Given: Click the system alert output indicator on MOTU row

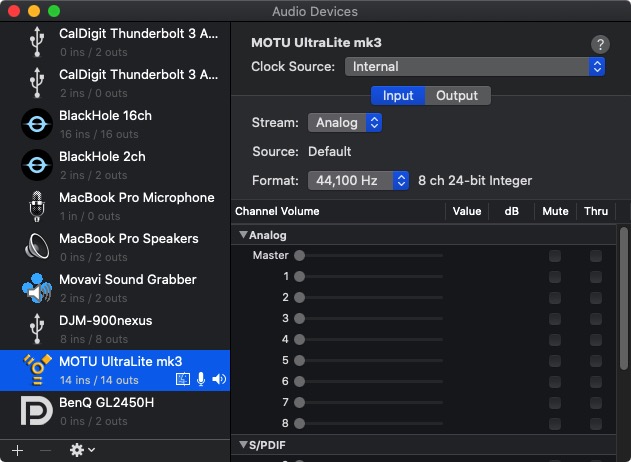Looking at the screenshot, I should (183, 379).
